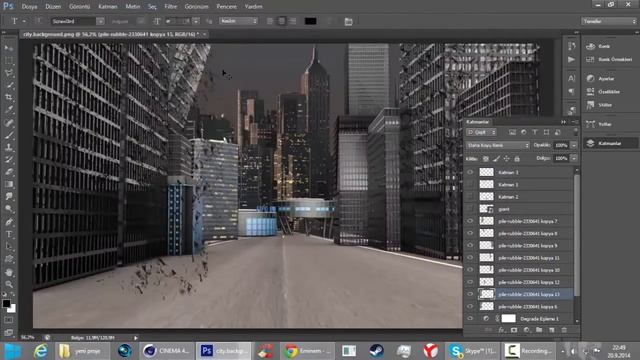The width and height of the screenshot is (640, 360).
Task: Open the Düzen menu
Action: pos(53,7)
